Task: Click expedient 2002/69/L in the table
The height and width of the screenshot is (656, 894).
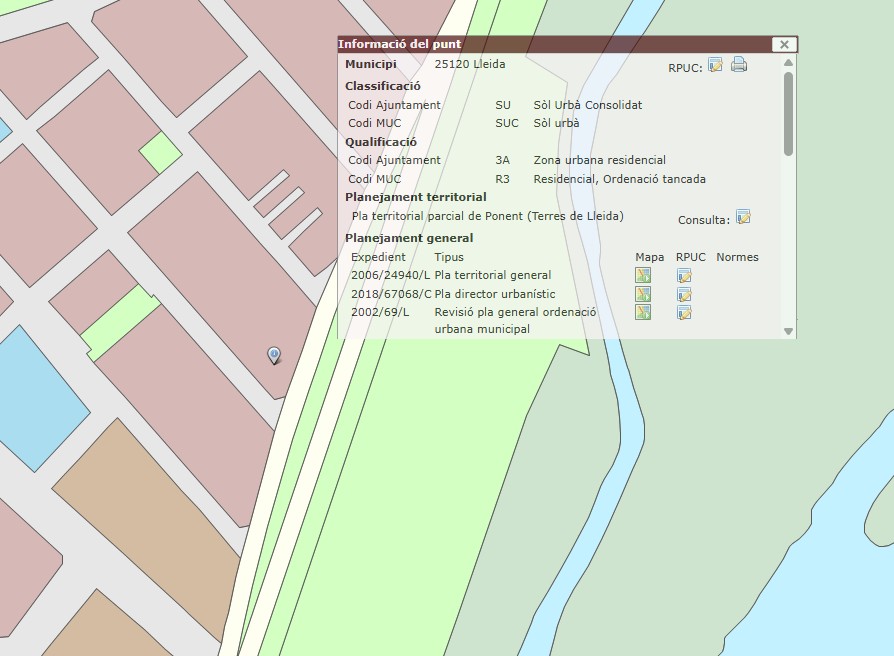Action: [x=380, y=312]
